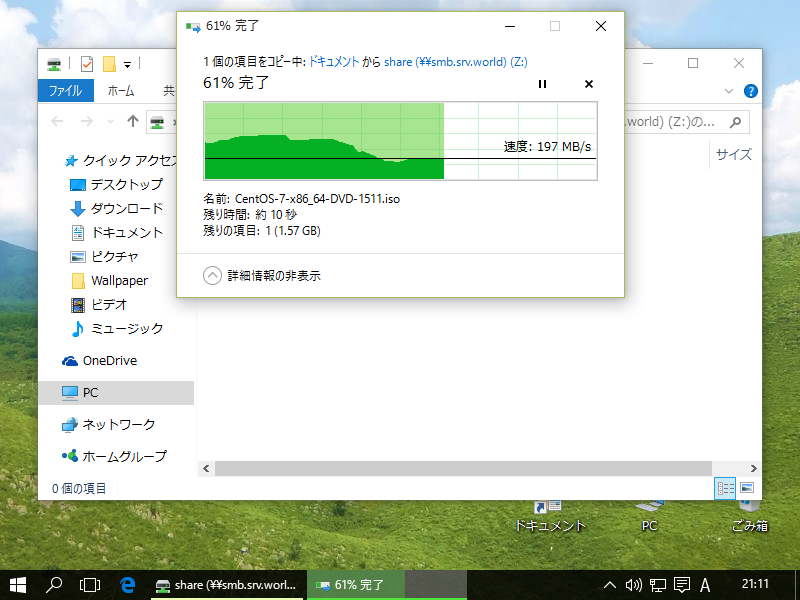The width and height of the screenshot is (800, 600).
Task: Click the horizontal scrollbar right arrow
Action: click(x=754, y=468)
